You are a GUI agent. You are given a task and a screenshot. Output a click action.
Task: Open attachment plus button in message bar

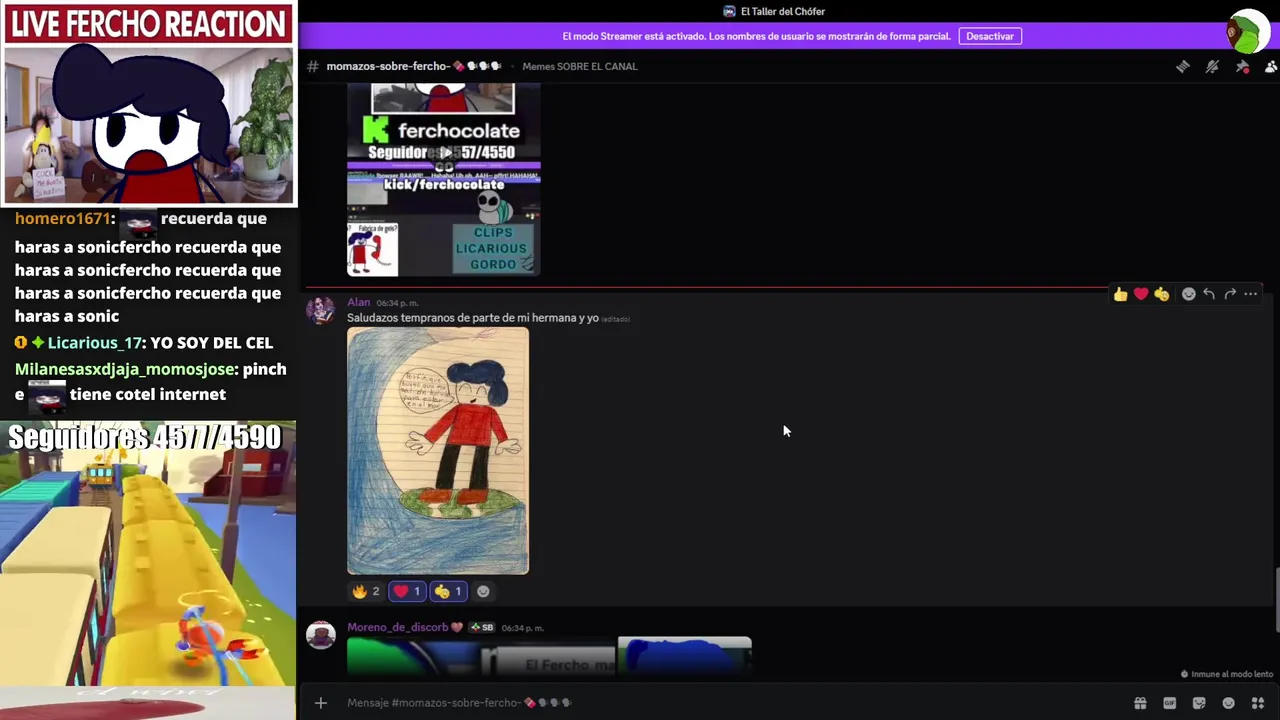pos(320,703)
